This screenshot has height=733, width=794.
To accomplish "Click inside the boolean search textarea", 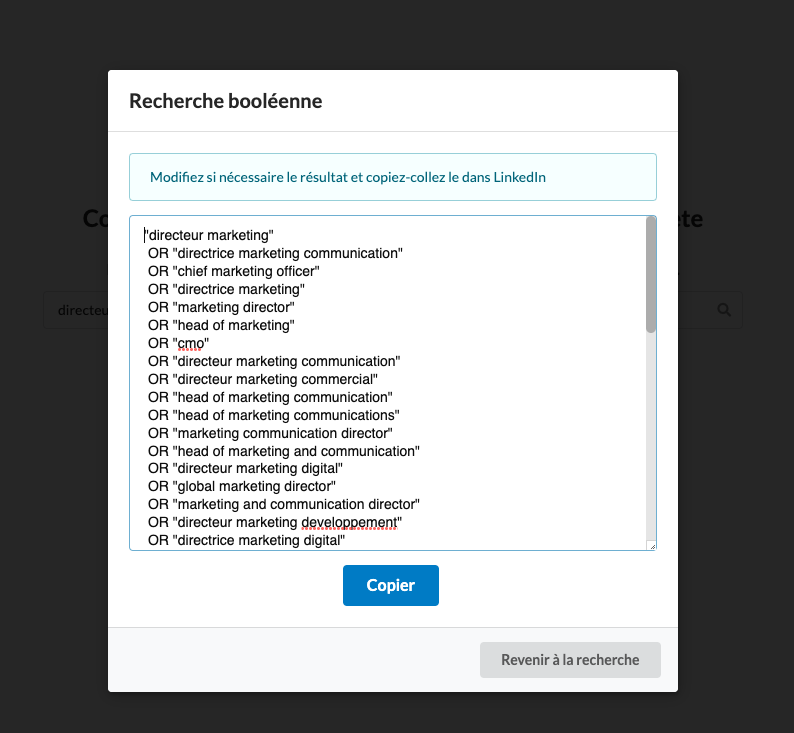I will [x=388, y=383].
